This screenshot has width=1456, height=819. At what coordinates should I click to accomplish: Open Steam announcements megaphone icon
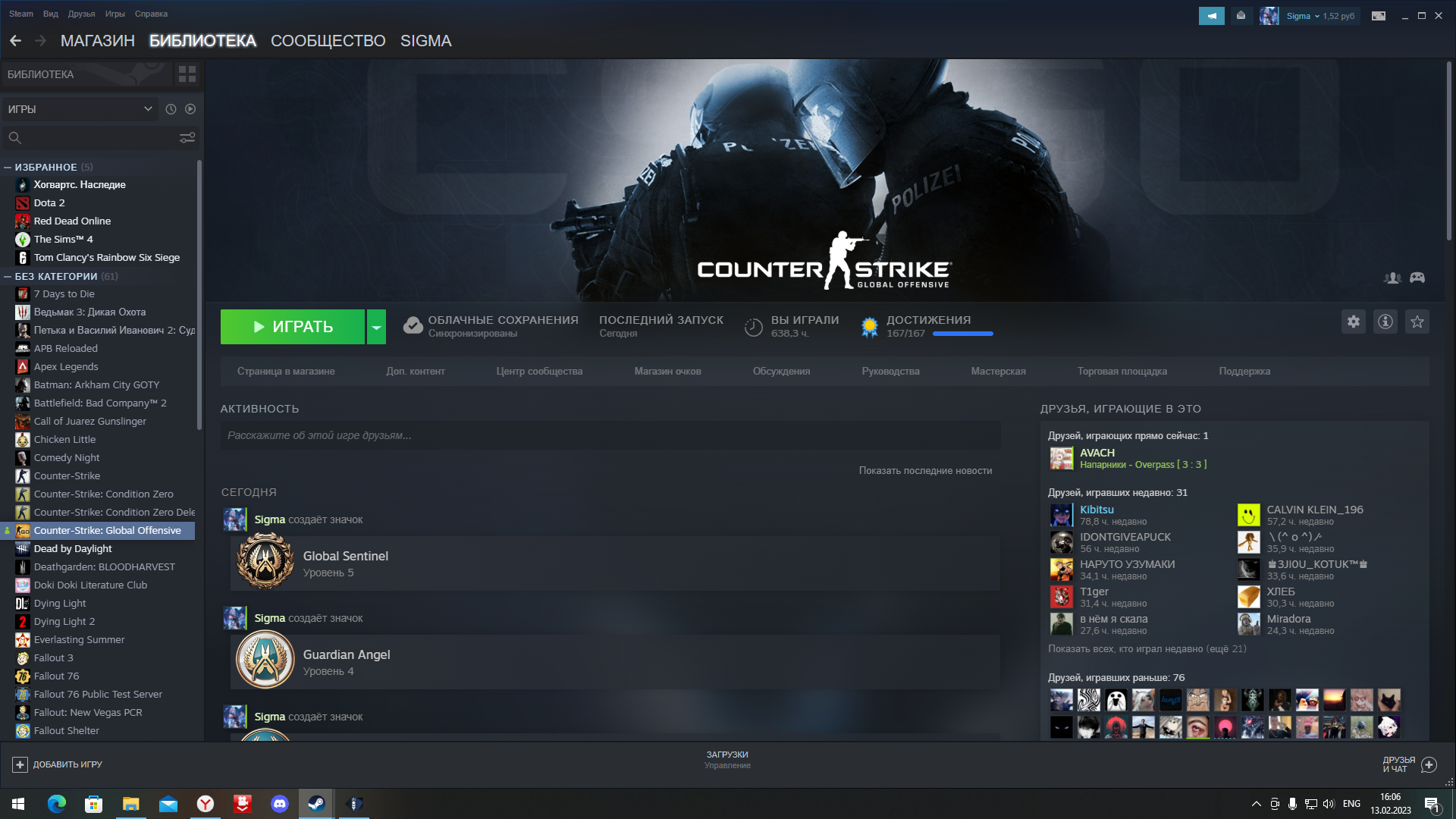(x=1211, y=16)
